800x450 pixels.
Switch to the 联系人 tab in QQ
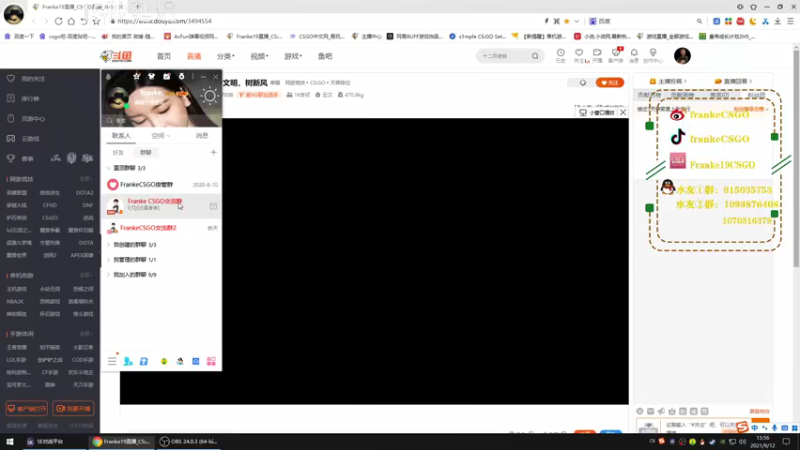(x=121, y=136)
